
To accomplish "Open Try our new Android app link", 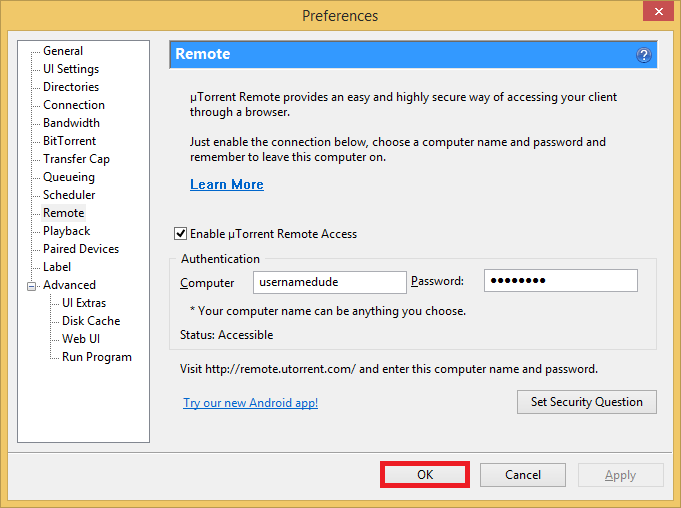I will [x=250, y=403].
